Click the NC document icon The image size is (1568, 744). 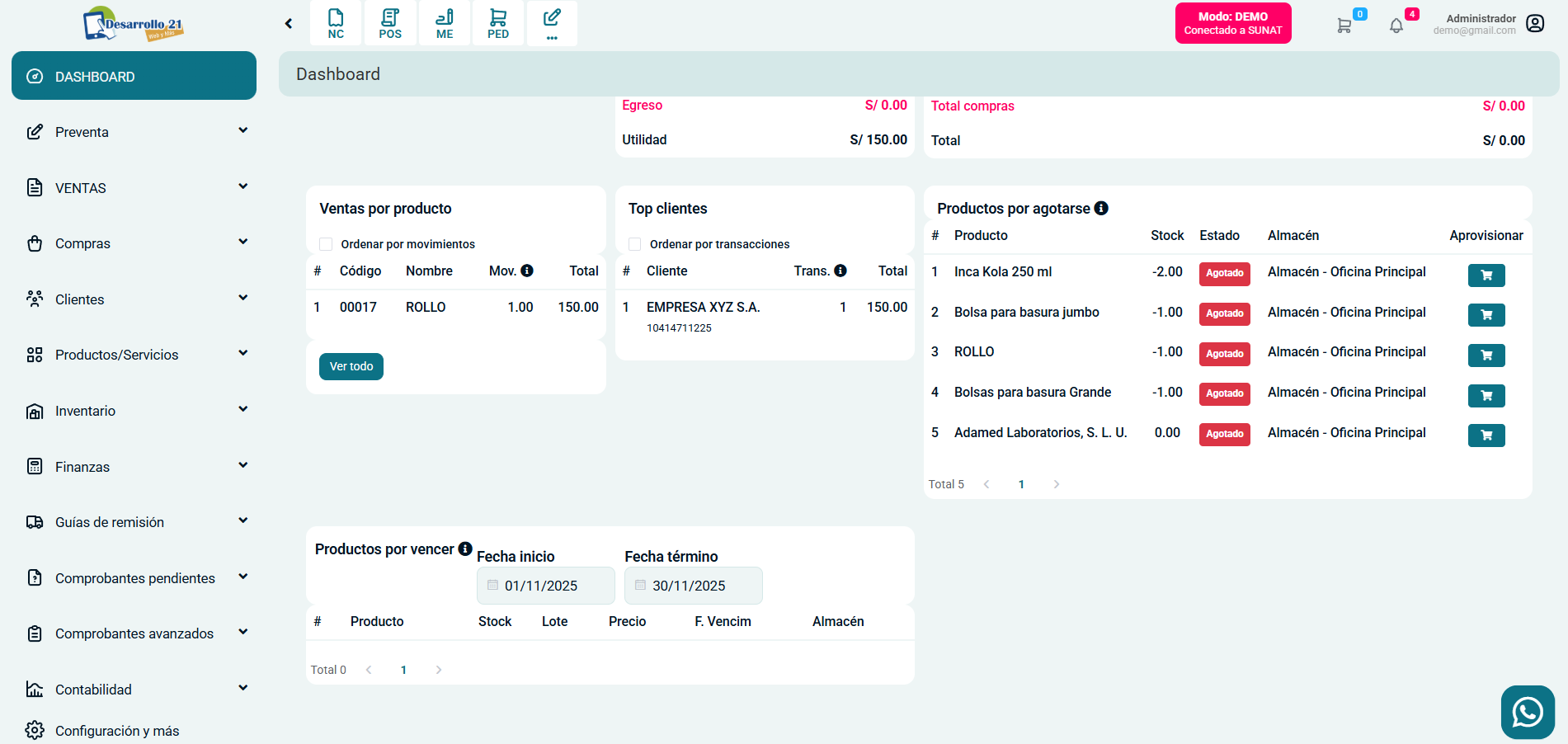[336, 23]
